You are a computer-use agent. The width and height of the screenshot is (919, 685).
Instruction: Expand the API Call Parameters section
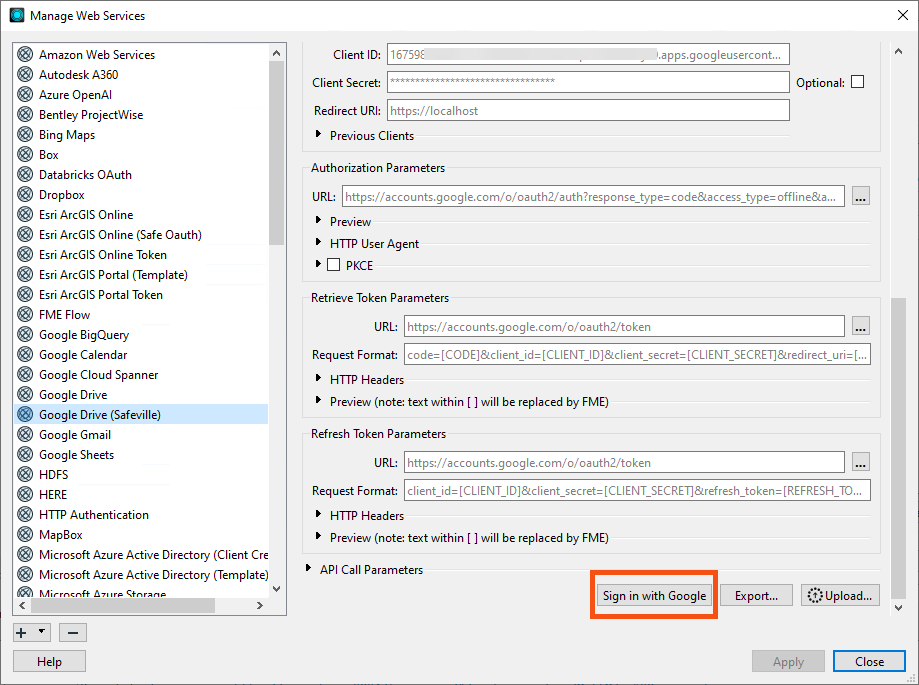point(308,568)
